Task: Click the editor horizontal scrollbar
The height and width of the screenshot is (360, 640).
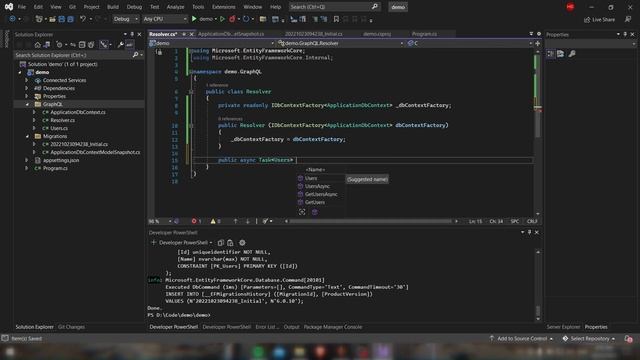Action: (371, 221)
